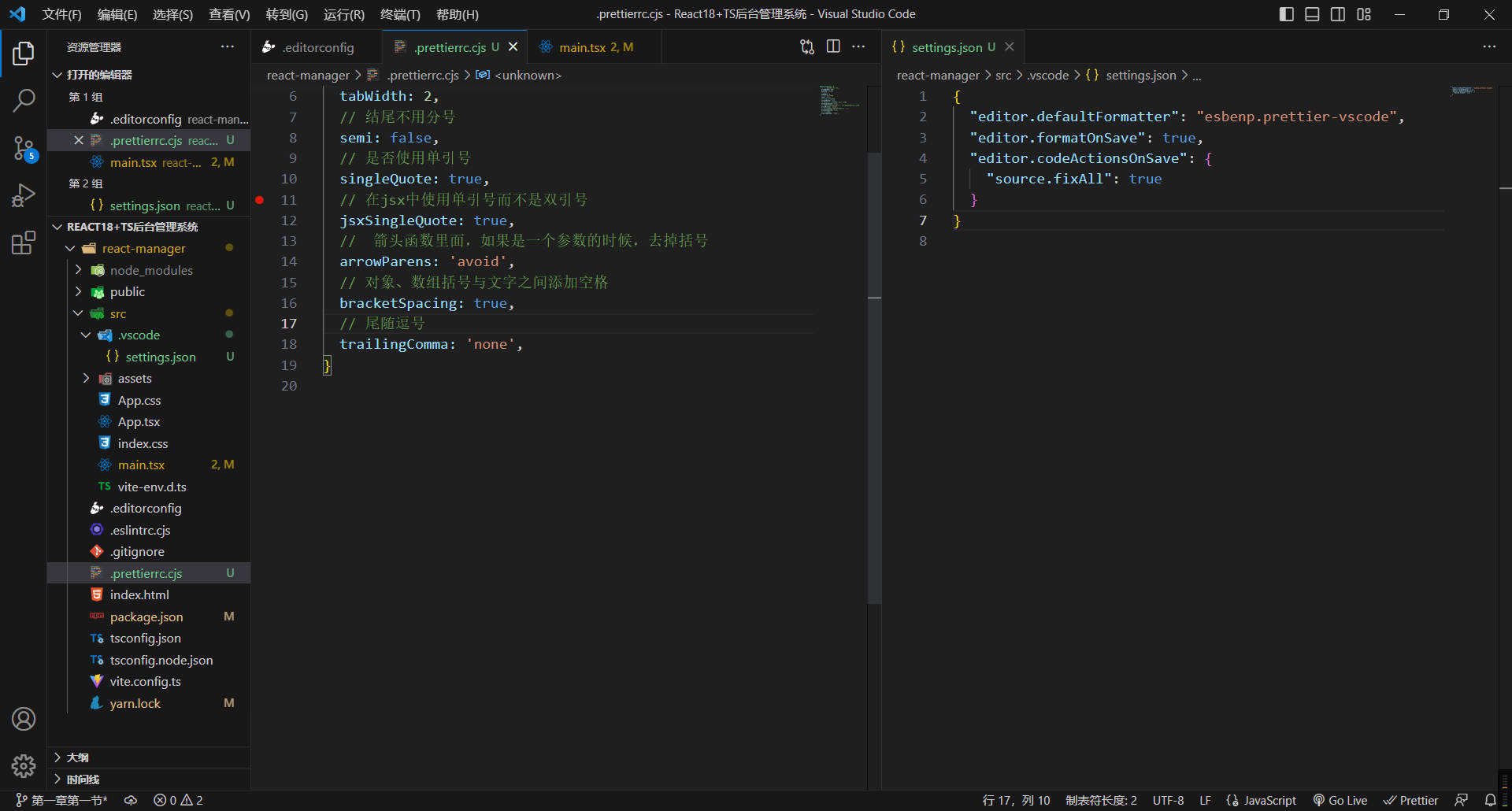
Task: Expand the assets folder
Action: tap(86, 379)
